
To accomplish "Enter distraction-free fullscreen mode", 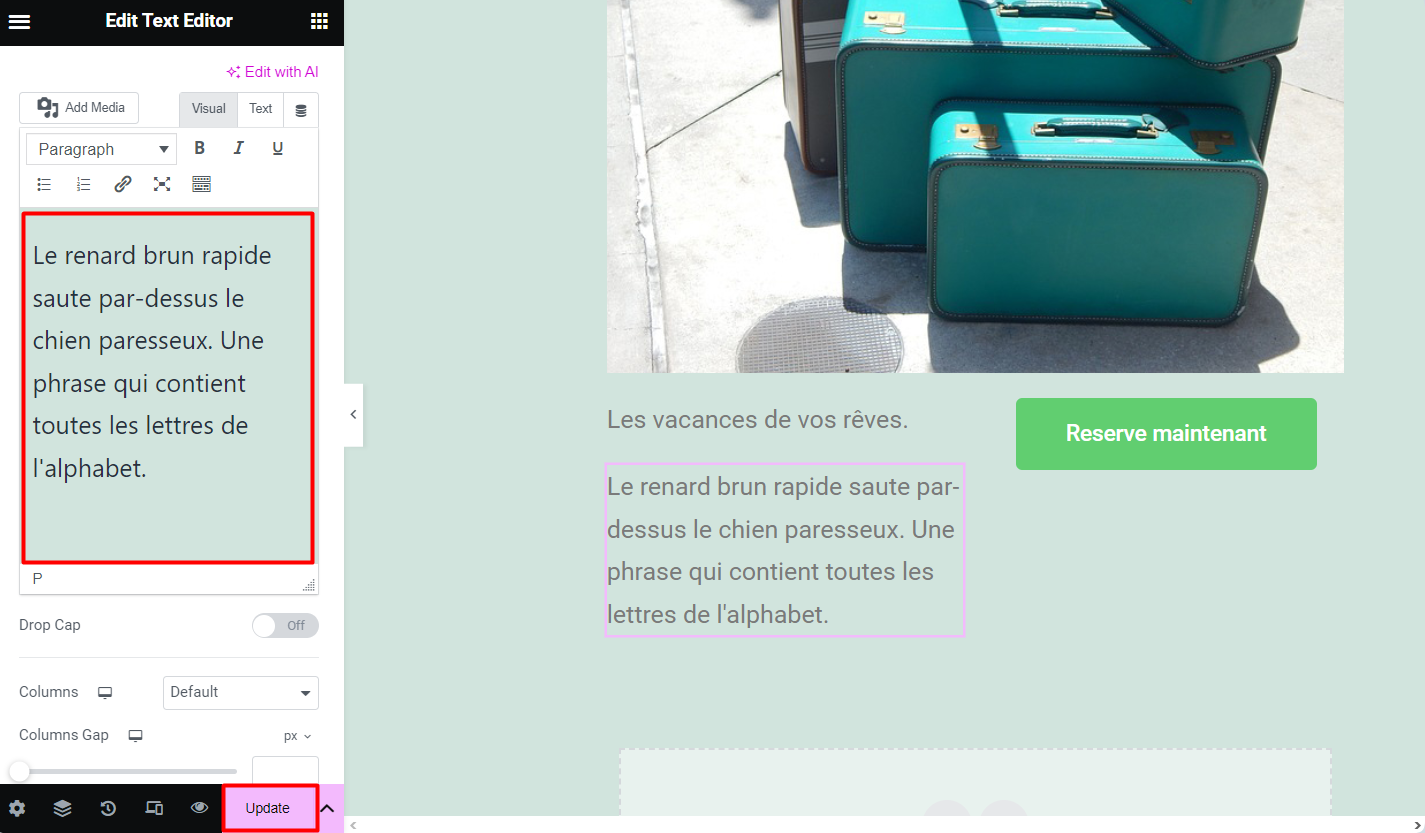I will point(162,184).
